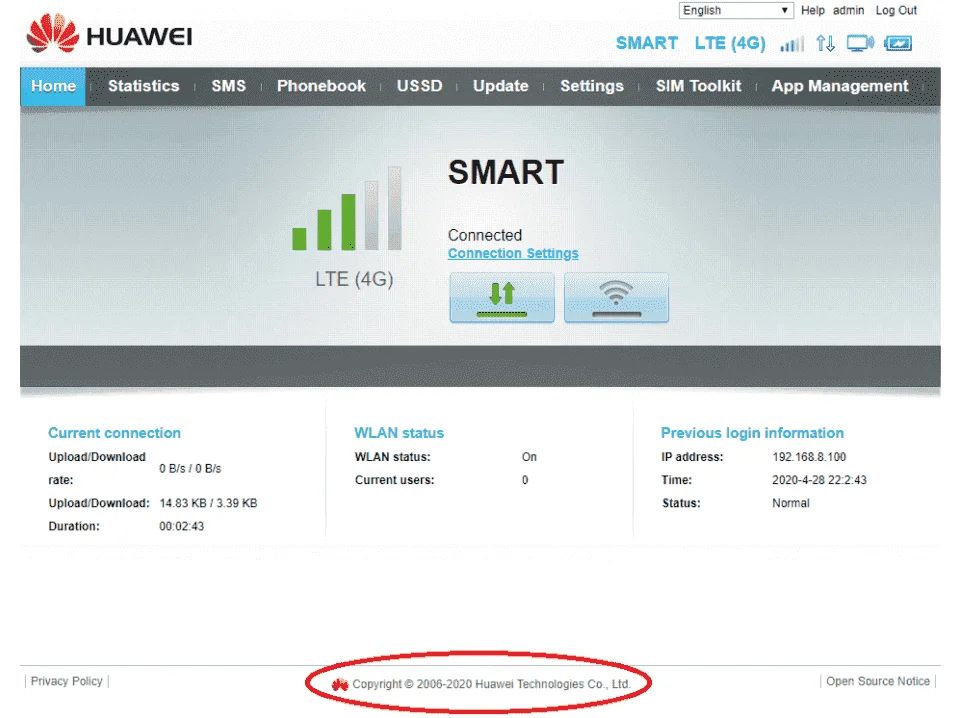Click the Current connection heading
The image size is (961, 718).
click(115, 433)
